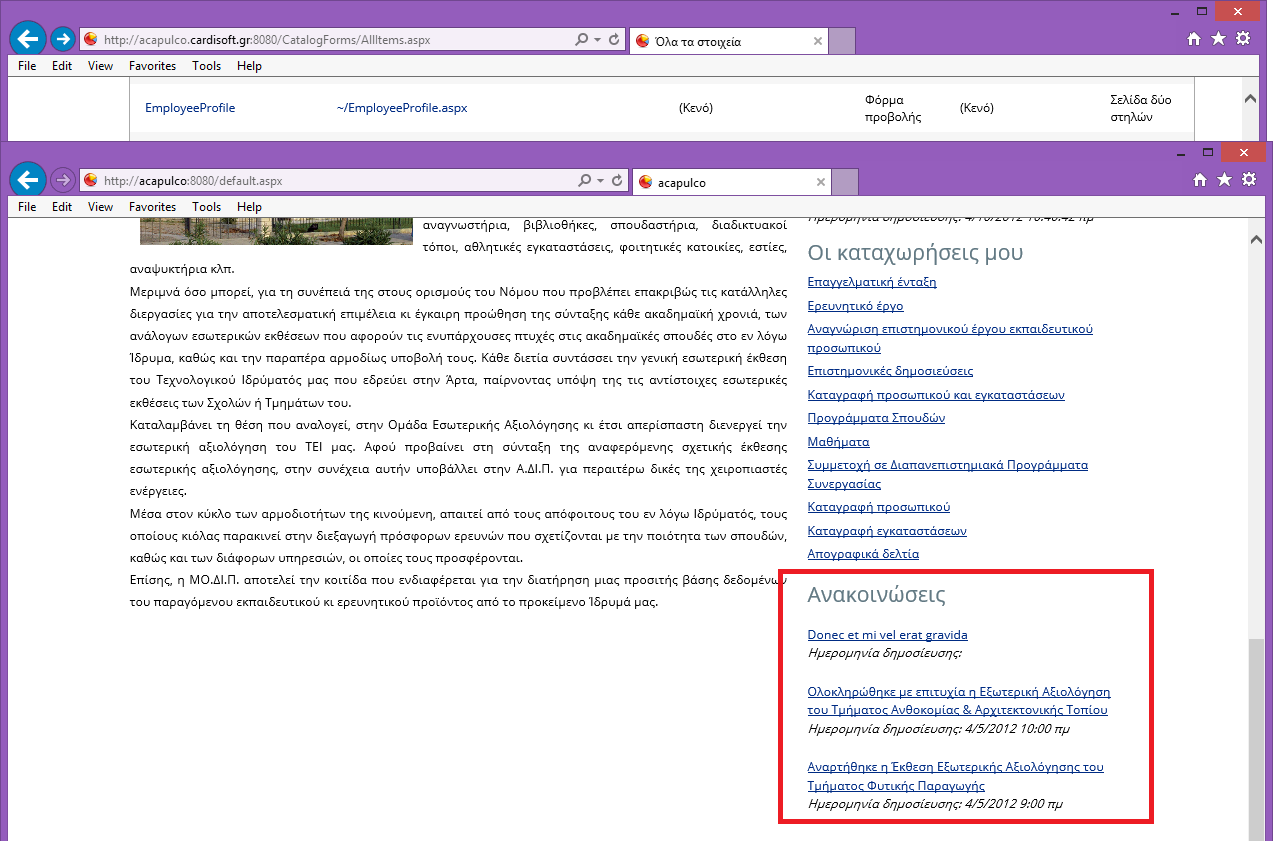Viewport: 1273px width, 841px height.
Task: Open new tab button in rear window
Action: [842, 41]
